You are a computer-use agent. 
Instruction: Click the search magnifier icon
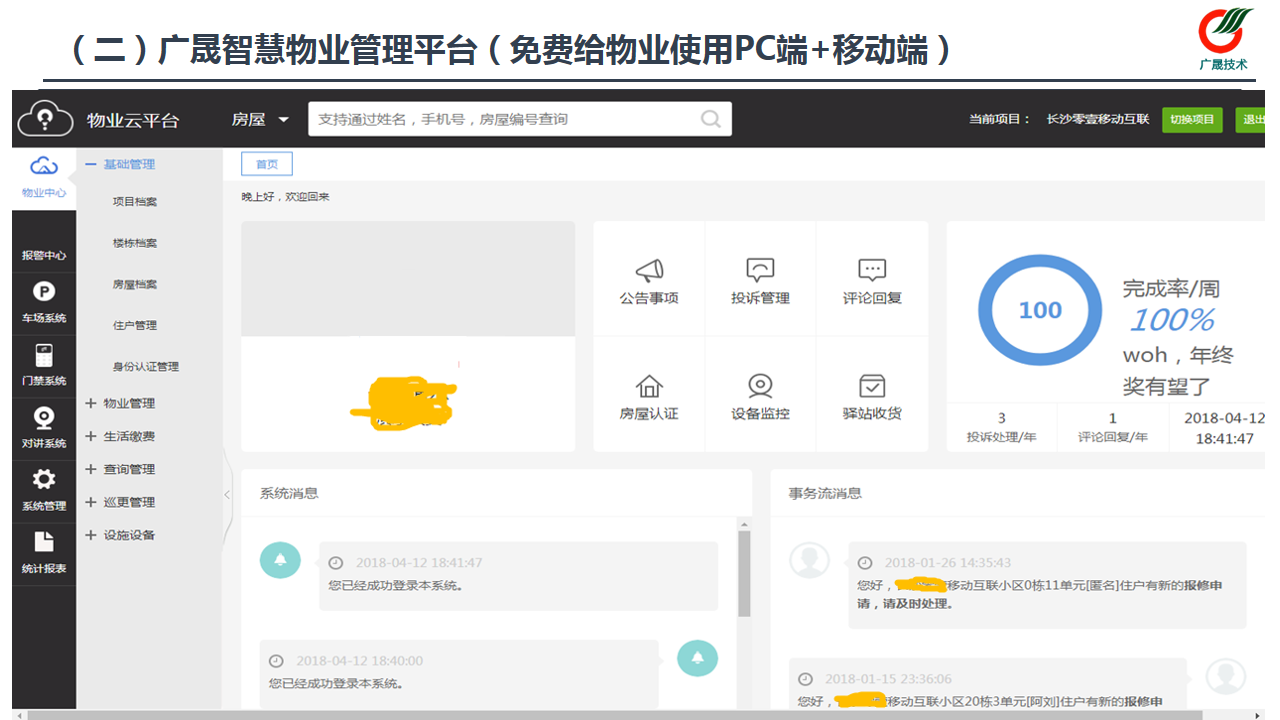point(710,119)
